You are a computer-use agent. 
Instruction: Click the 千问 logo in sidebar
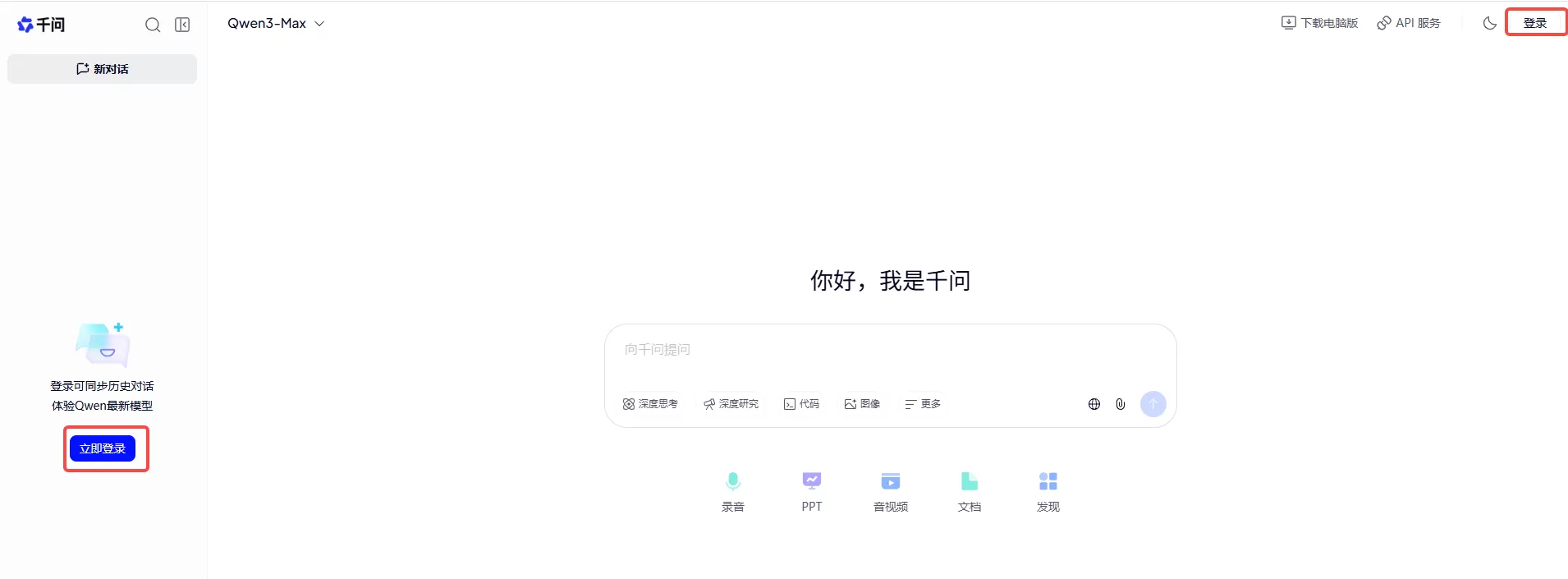(41, 25)
